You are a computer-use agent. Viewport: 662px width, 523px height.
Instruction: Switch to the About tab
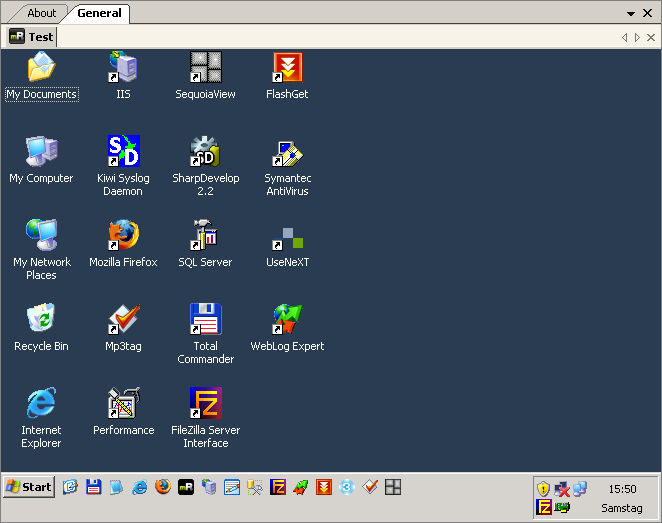click(41, 13)
